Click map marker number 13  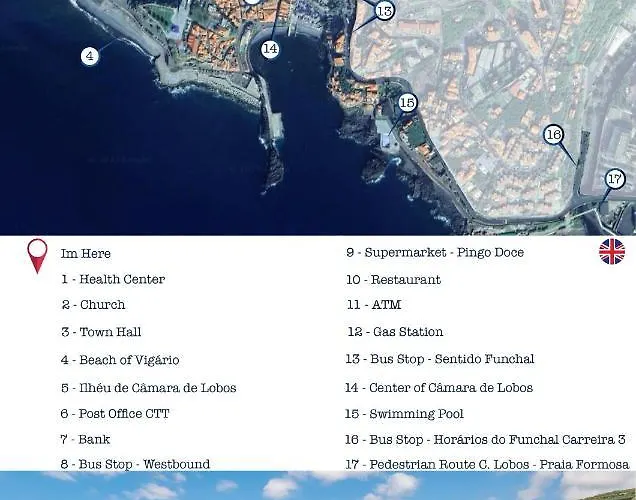384,12
